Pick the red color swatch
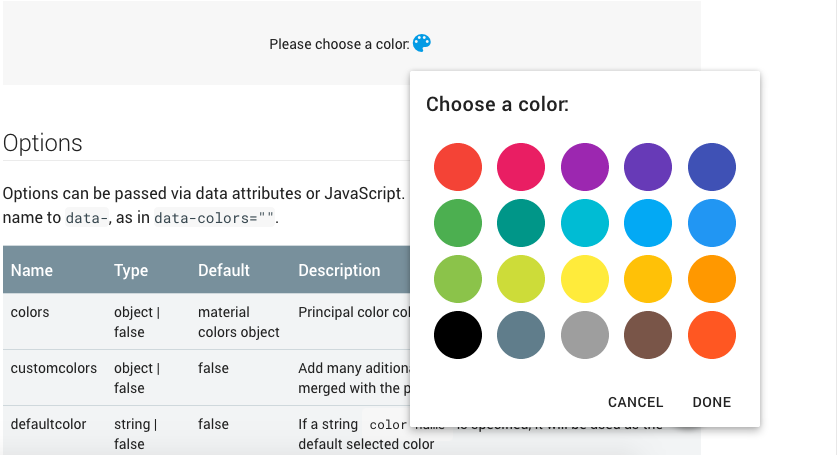Image resolution: width=837 pixels, height=455 pixels. click(x=458, y=167)
